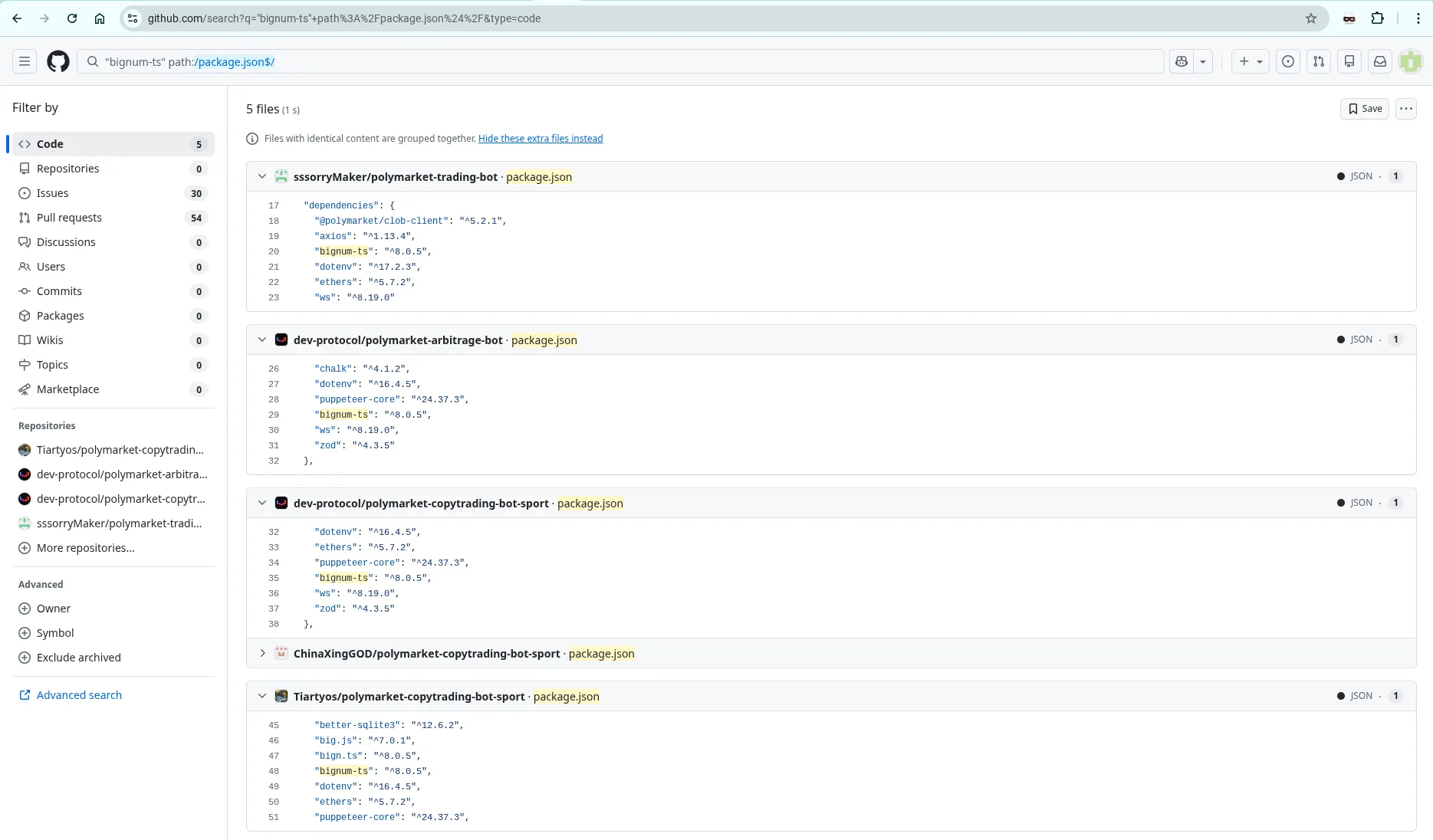Open the notifications inbox icon

(x=1380, y=61)
